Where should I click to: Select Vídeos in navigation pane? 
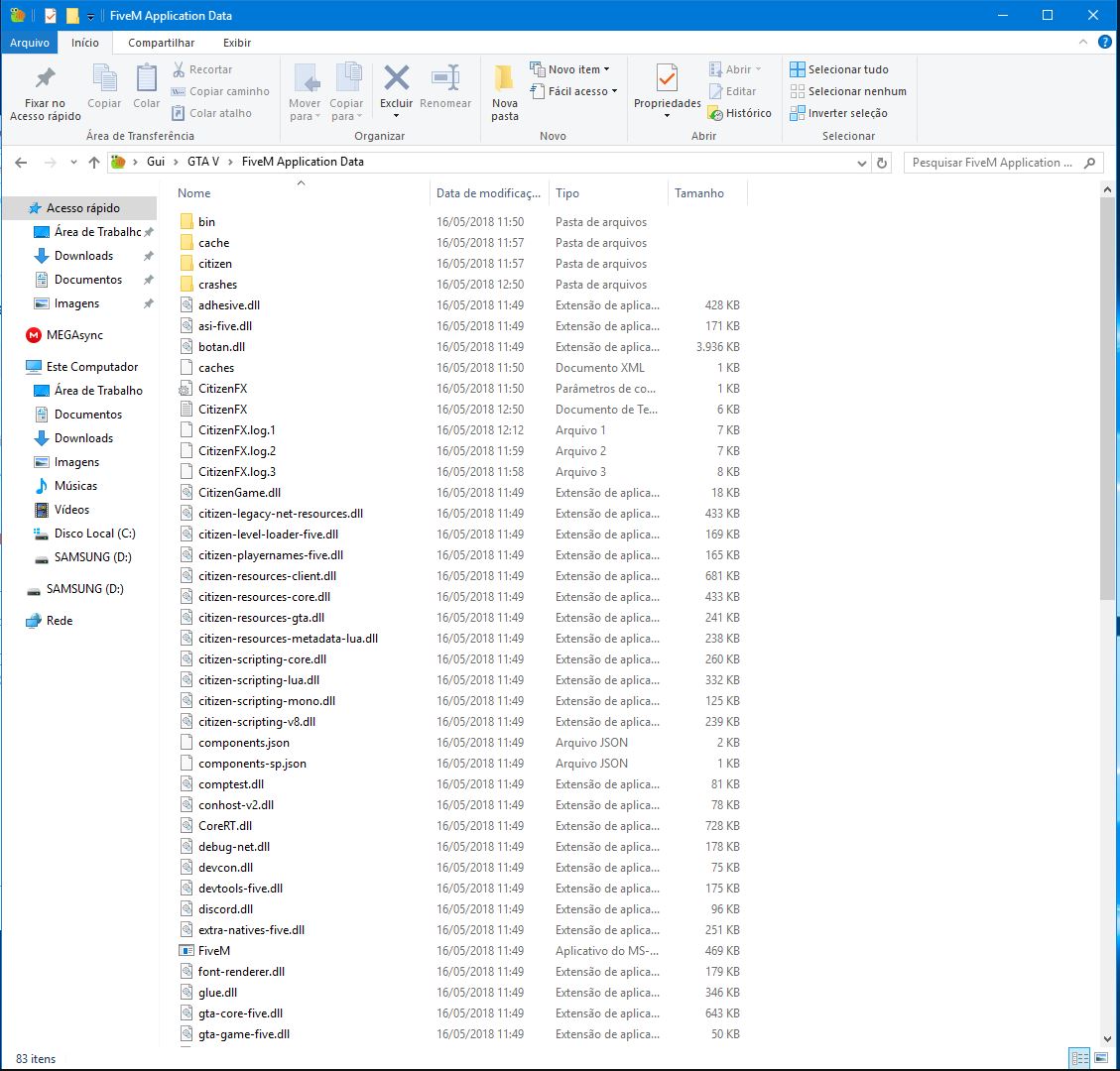click(62, 509)
